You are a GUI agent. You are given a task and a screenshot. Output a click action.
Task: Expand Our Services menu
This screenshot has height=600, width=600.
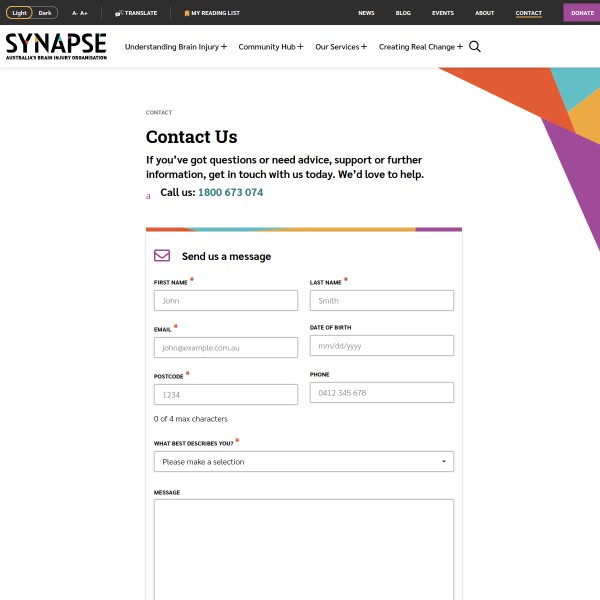click(x=341, y=47)
